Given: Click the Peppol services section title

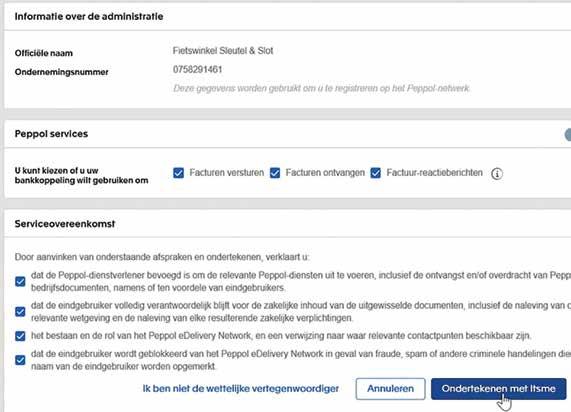Looking at the screenshot, I should click(51, 134).
